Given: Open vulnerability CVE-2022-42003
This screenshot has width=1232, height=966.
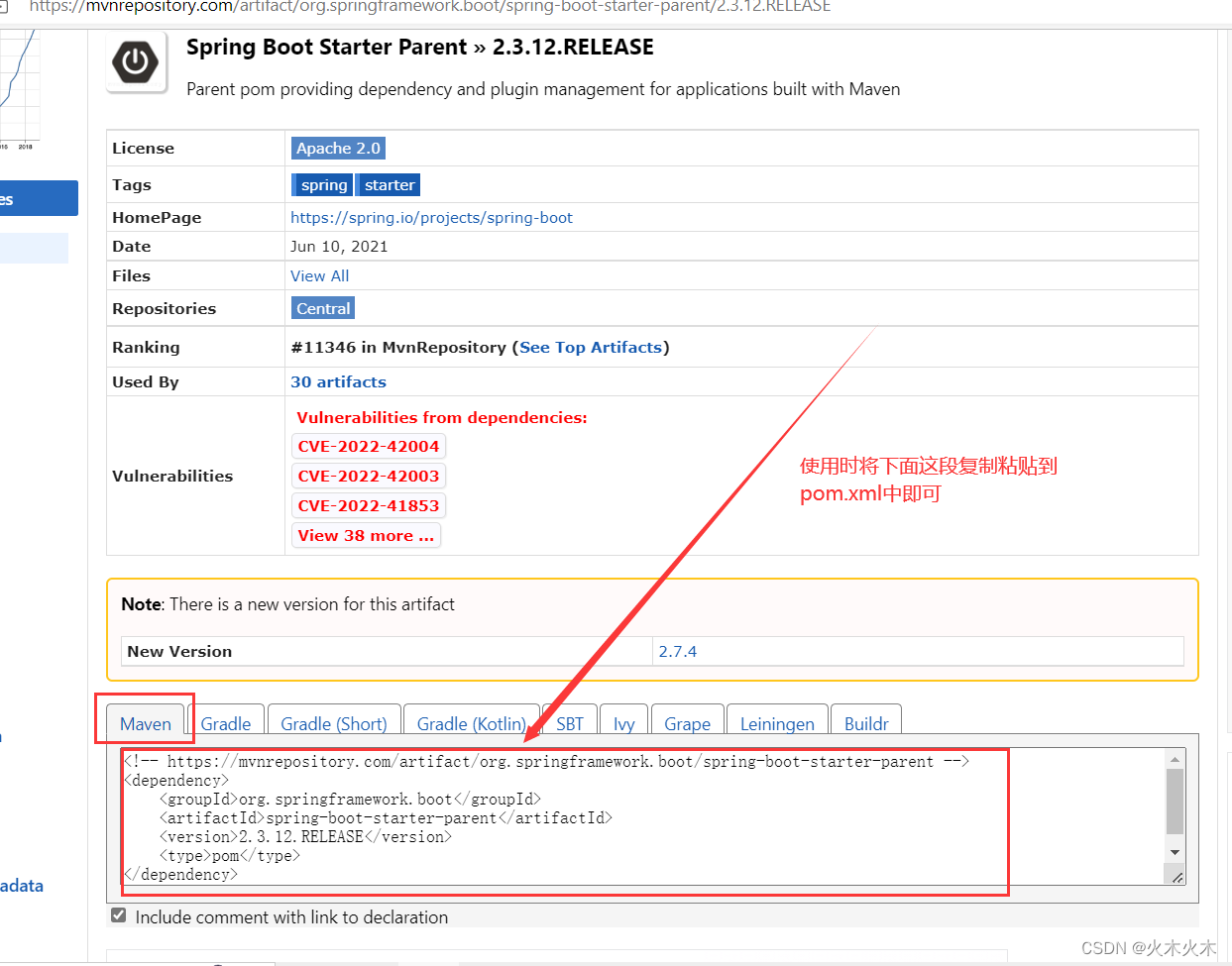Looking at the screenshot, I should coord(369,476).
